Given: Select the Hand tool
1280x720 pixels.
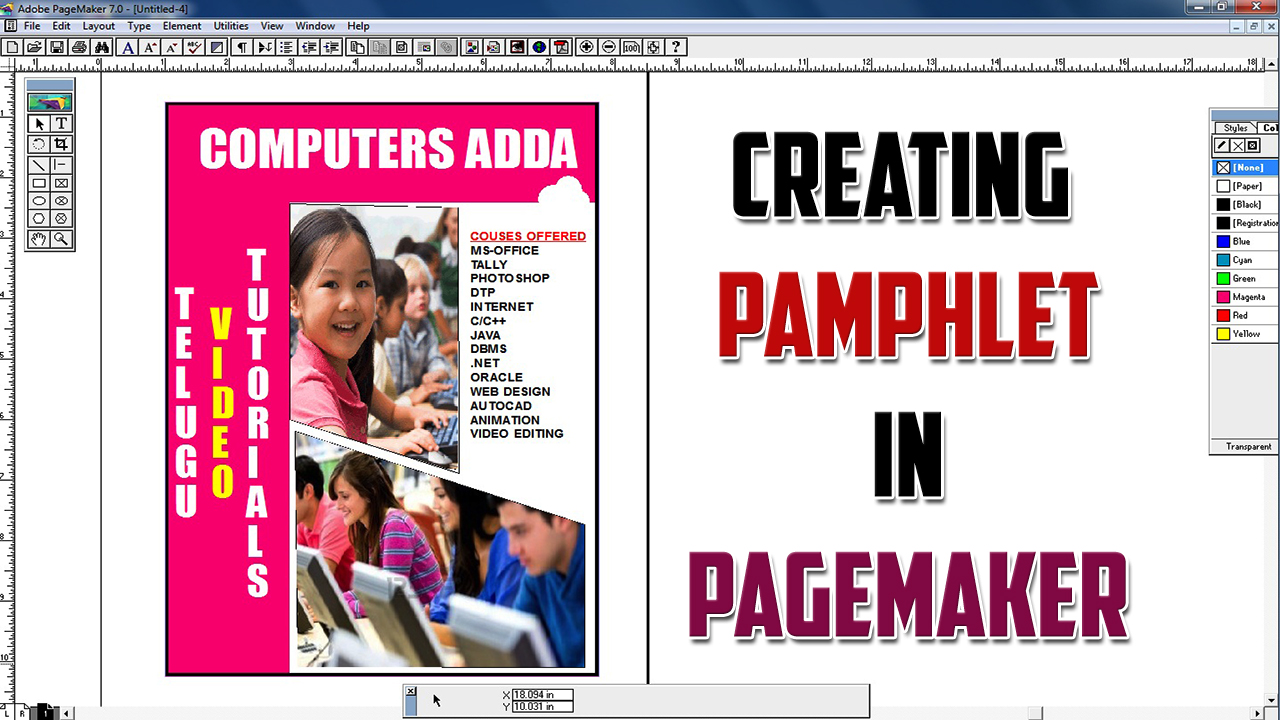Looking at the screenshot, I should point(38,238).
